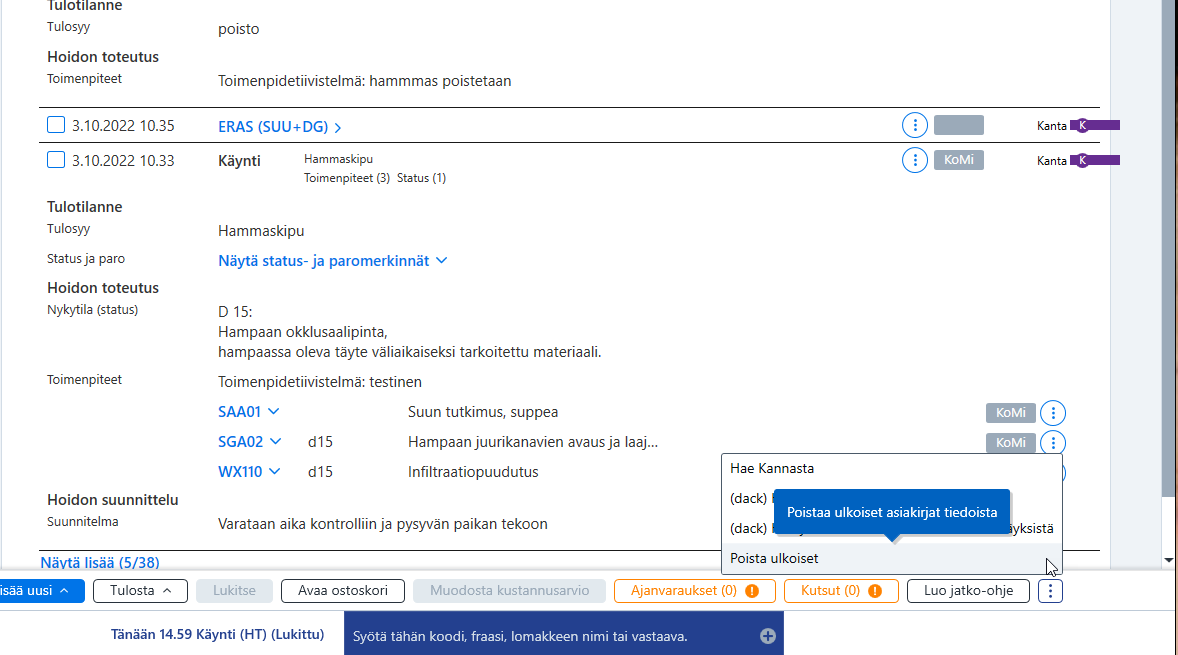Click the blank grey badge on ERAS row

(x=959, y=125)
